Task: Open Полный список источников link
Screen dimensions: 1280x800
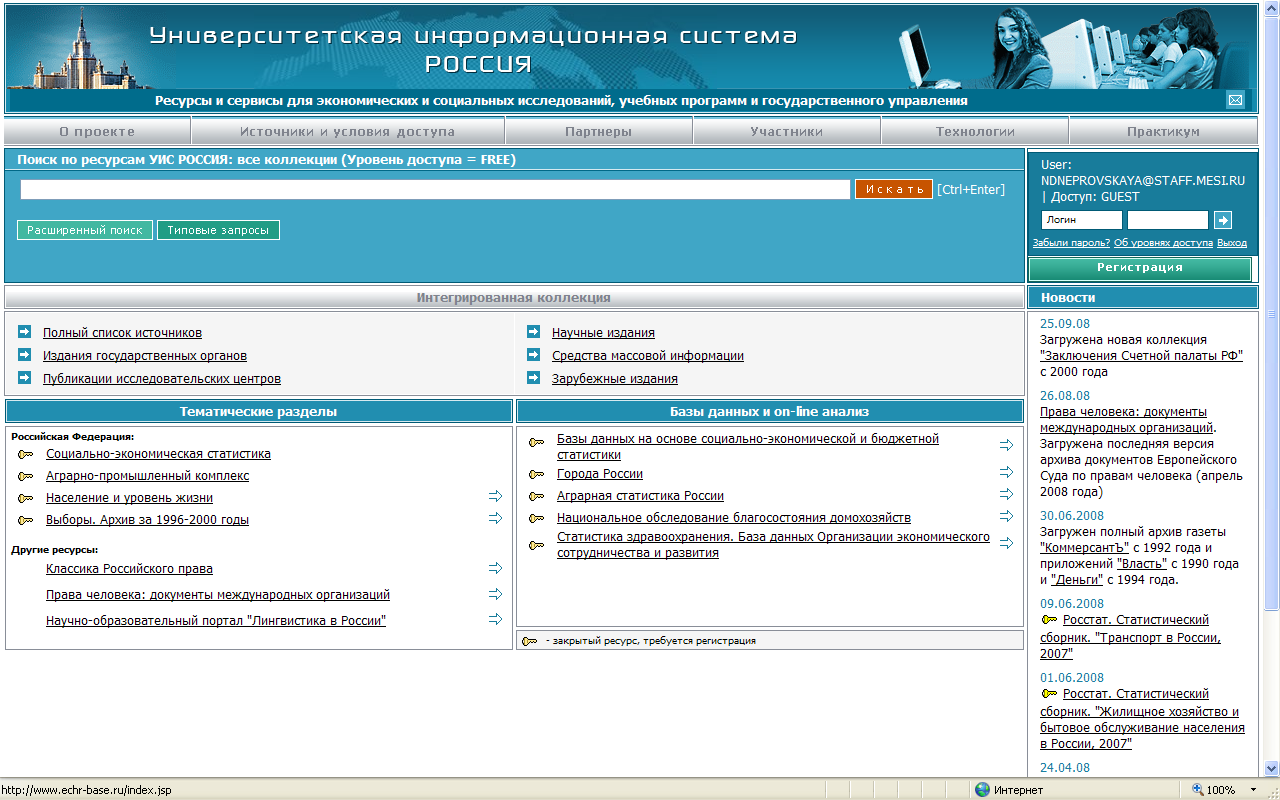Action: (x=122, y=333)
